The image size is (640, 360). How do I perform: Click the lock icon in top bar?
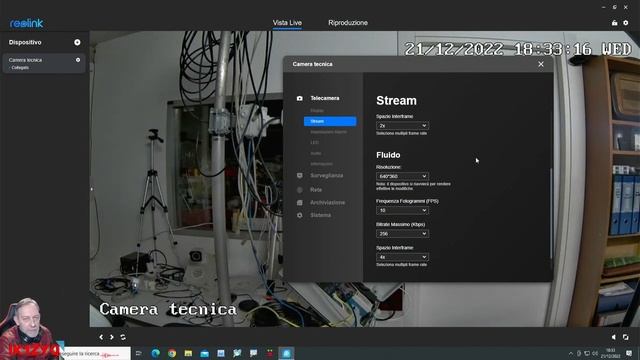[614, 23]
